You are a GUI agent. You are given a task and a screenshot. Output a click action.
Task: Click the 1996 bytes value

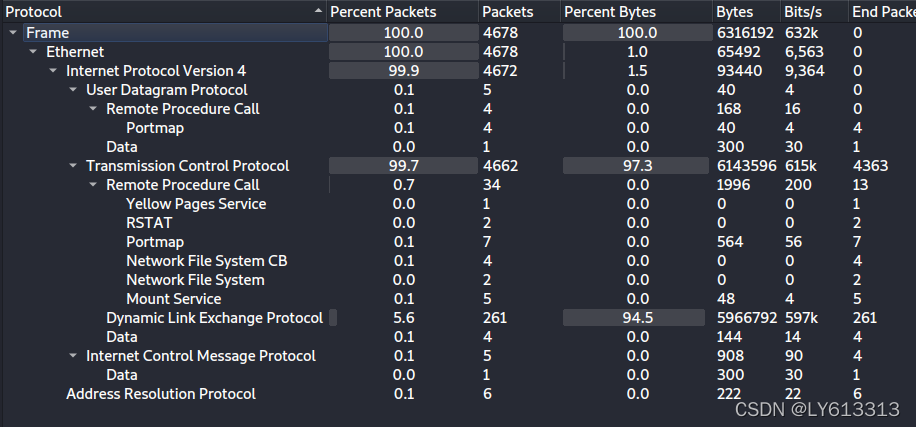click(x=733, y=185)
